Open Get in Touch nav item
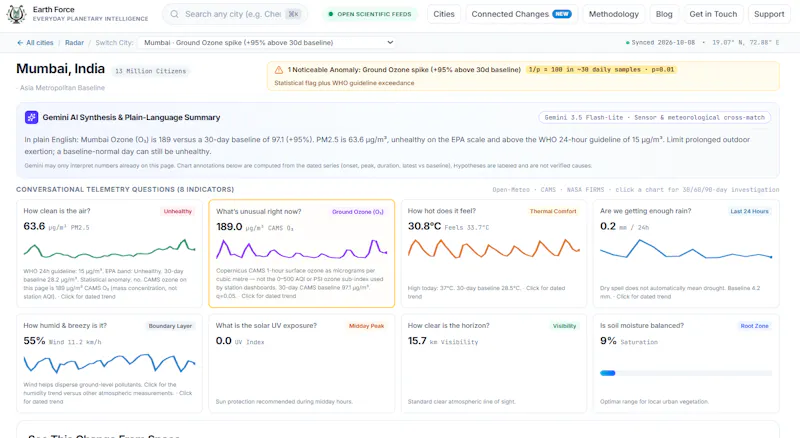The image size is (800, 438). (713, 14)
